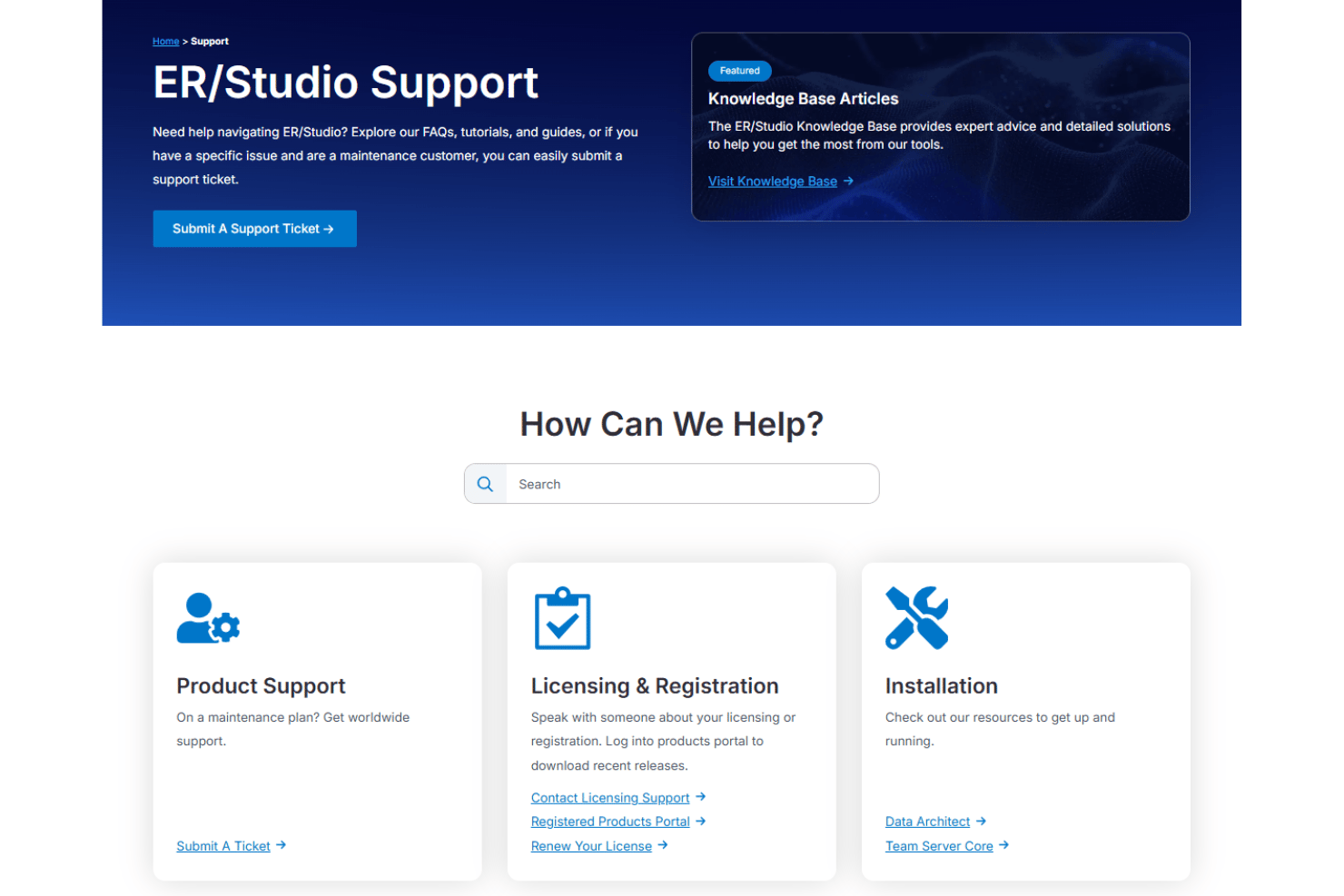Click the Installation tools icon
The image size is (1344, 896).
click(916, 618)
